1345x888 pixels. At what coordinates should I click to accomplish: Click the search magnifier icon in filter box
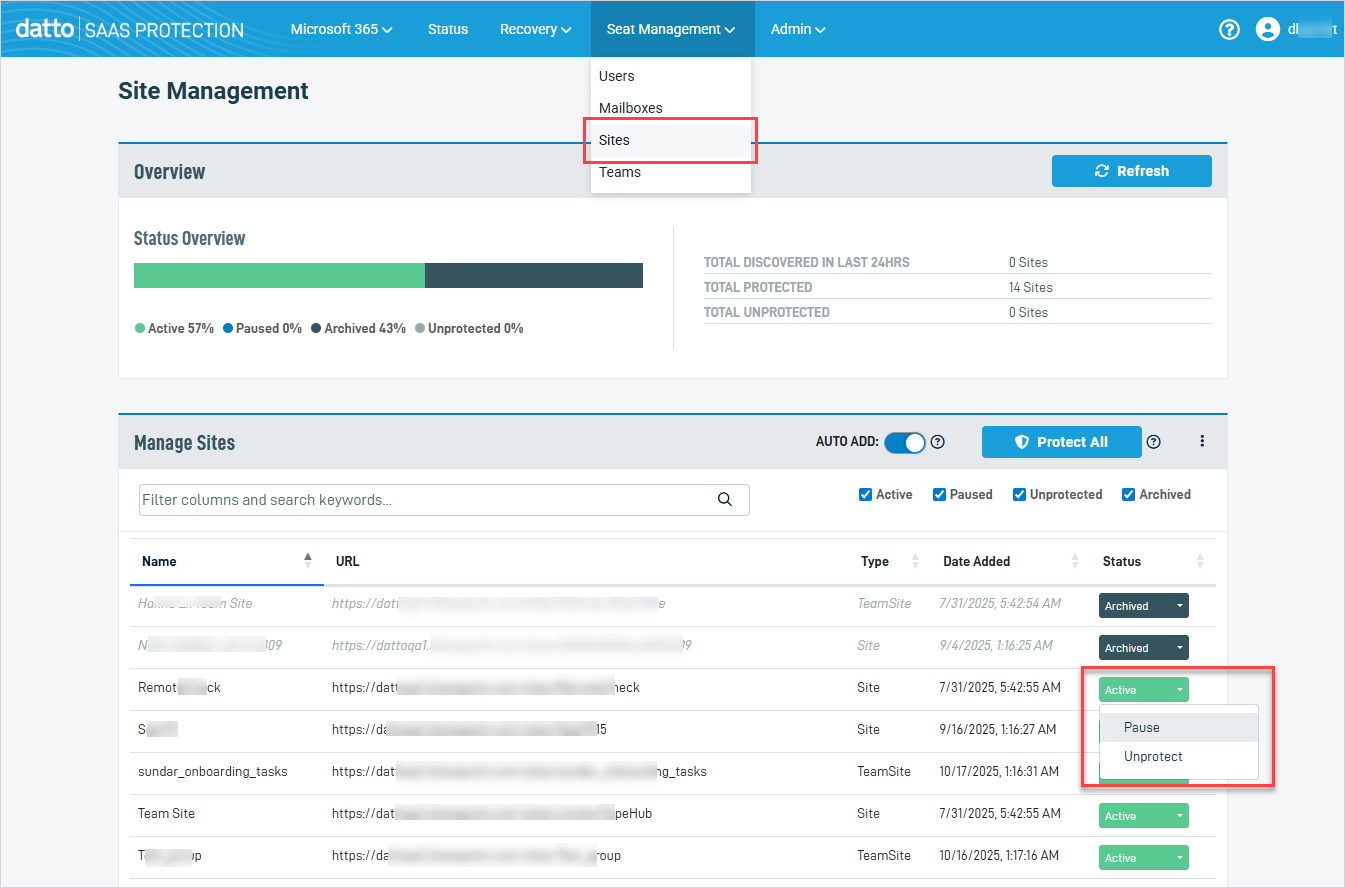tap(725, 500)
